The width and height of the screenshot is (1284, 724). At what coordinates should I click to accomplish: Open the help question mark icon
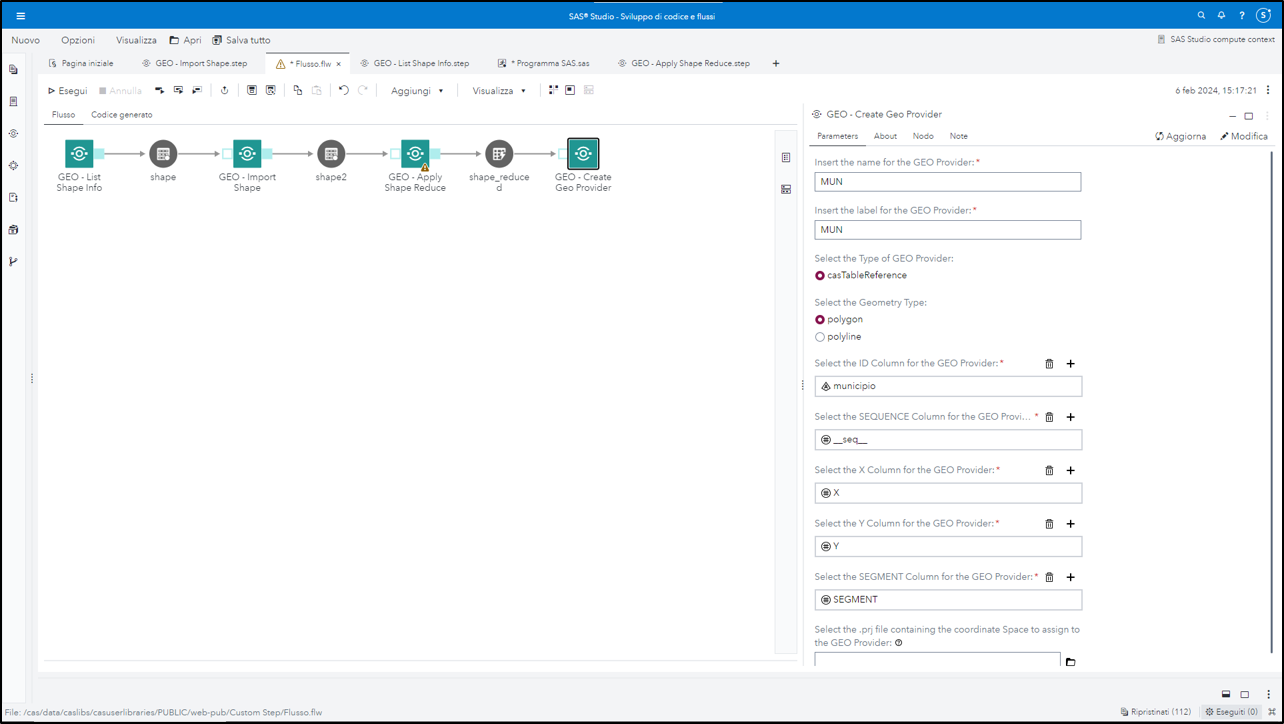[1242, 16]
